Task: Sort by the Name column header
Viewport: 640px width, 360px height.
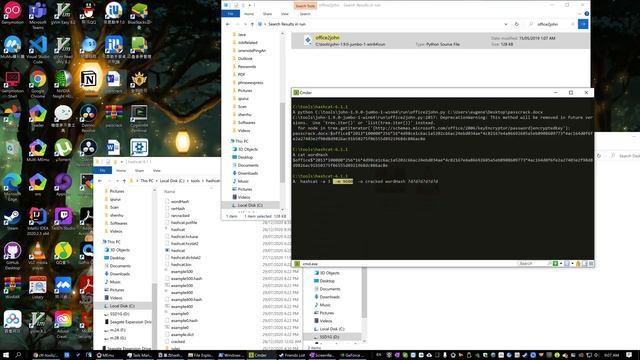Action: 170,191
